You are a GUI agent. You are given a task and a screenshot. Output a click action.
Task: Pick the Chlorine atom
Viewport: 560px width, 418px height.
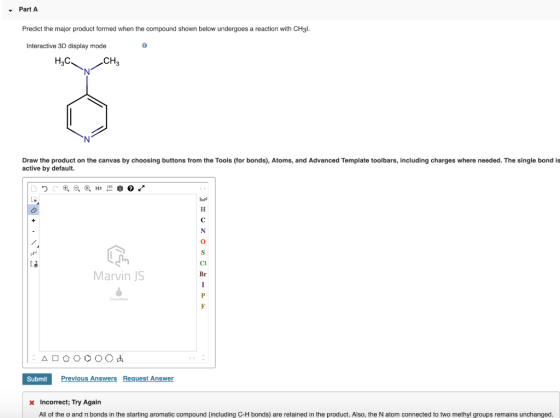point(203,263)
